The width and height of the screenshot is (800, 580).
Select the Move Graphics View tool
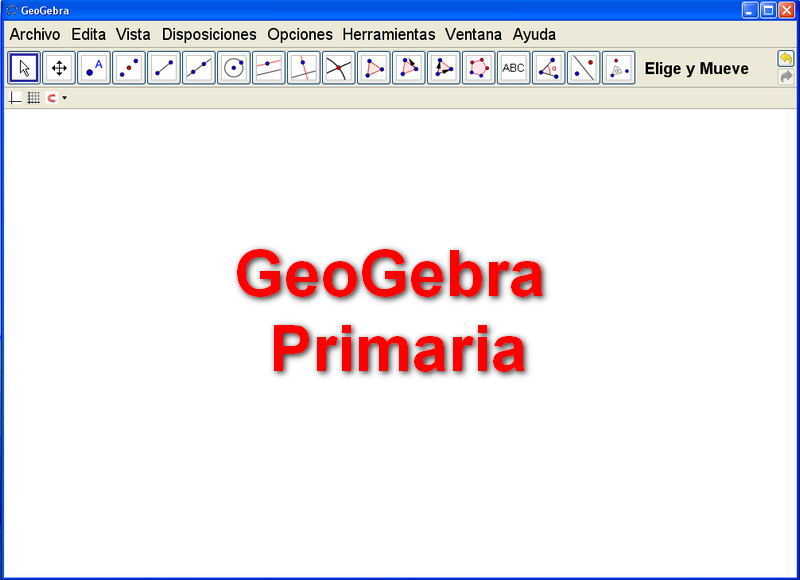point(59,68)
